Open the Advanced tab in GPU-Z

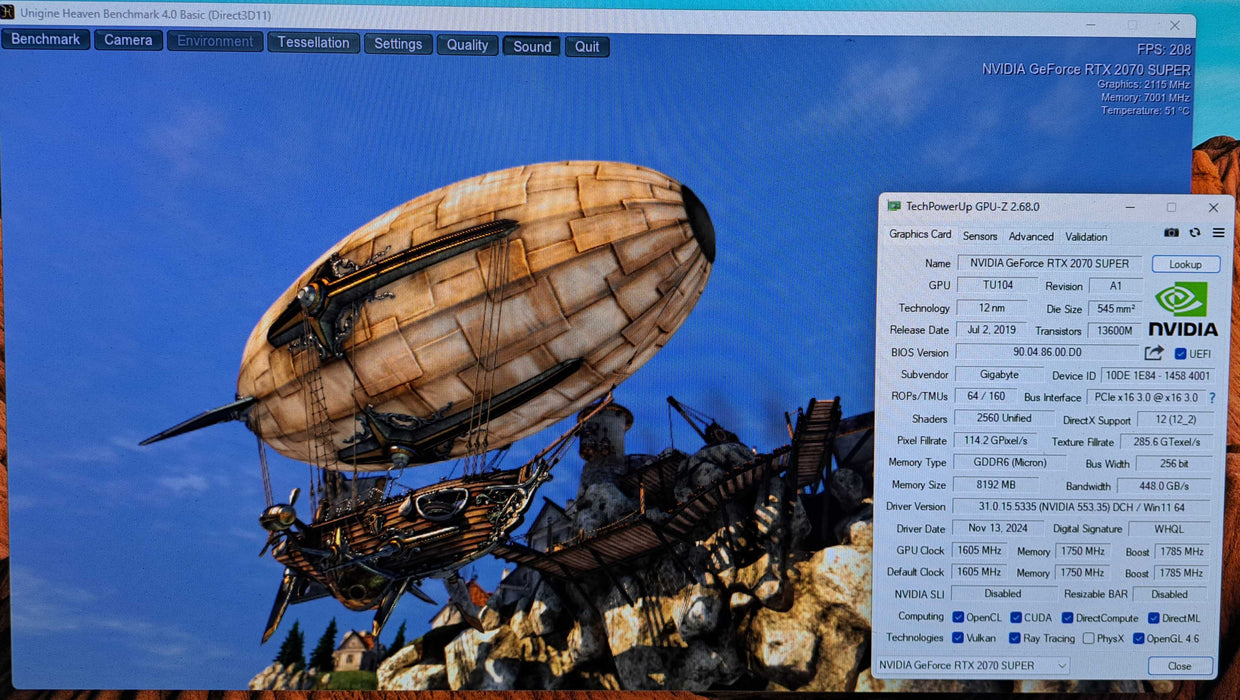point(1031,236)
